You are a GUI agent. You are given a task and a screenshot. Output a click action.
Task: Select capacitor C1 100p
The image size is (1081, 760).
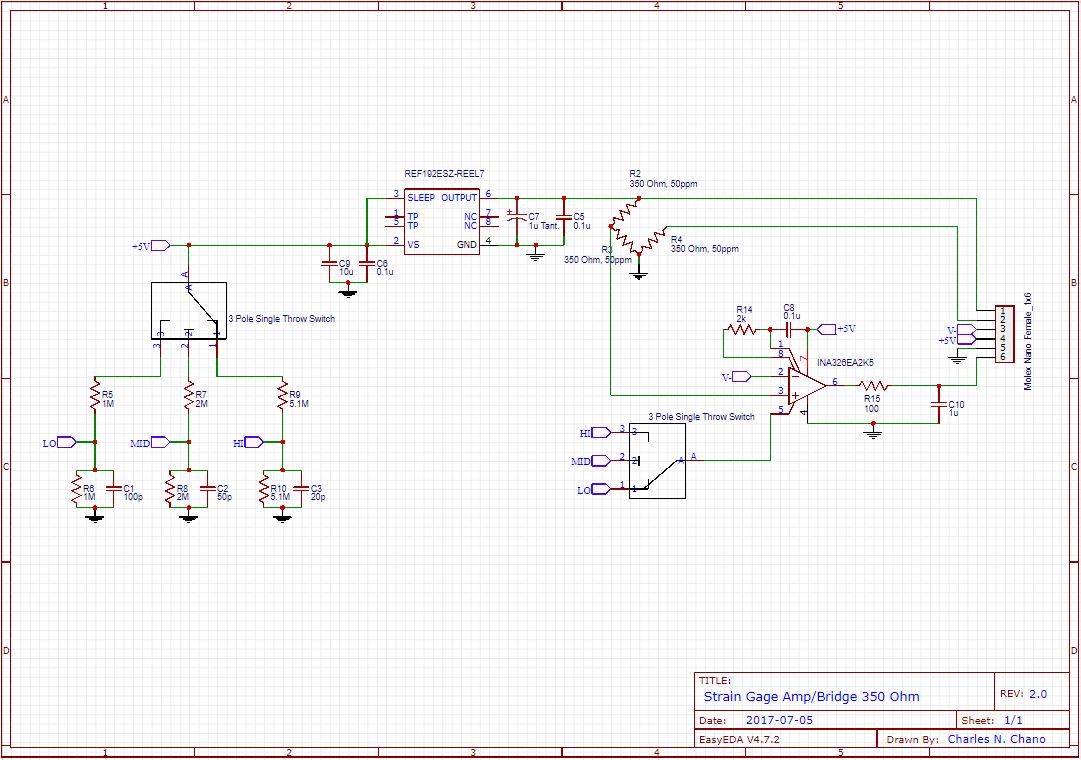pyautogui.click(x=113, y=489)
